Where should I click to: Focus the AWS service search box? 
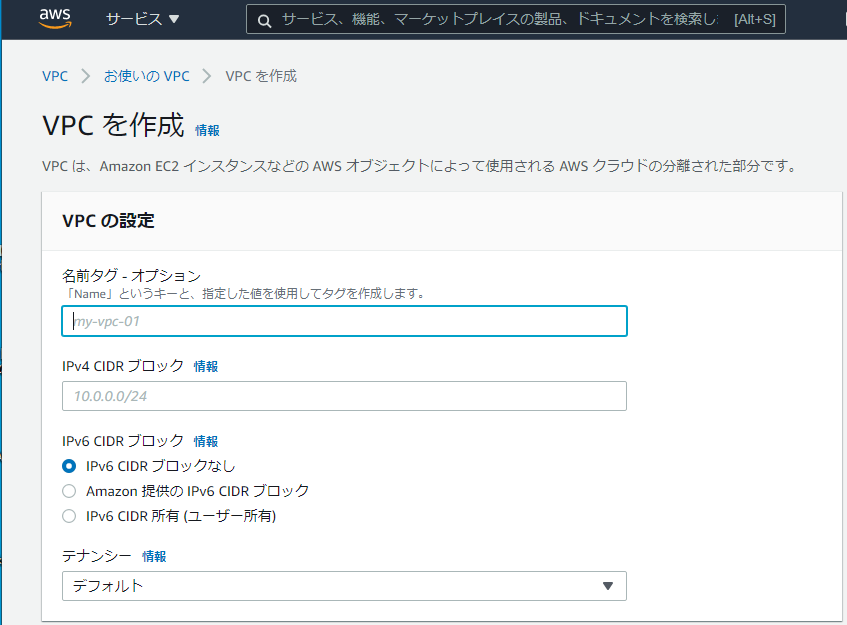(515, 19)
